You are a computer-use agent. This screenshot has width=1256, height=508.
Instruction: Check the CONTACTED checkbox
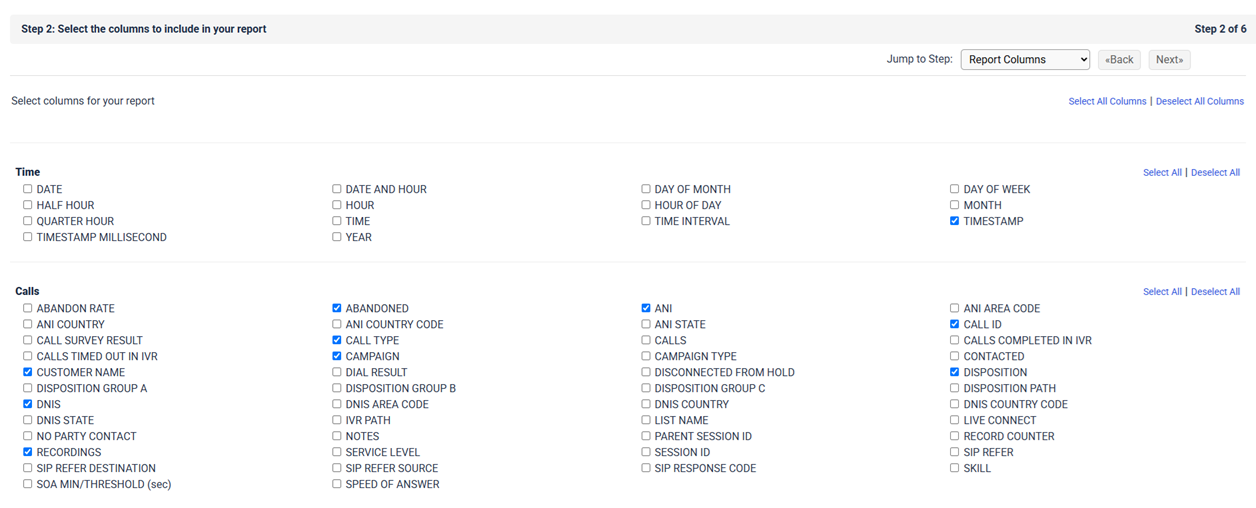pyautogui.click(x=955, y=356)
